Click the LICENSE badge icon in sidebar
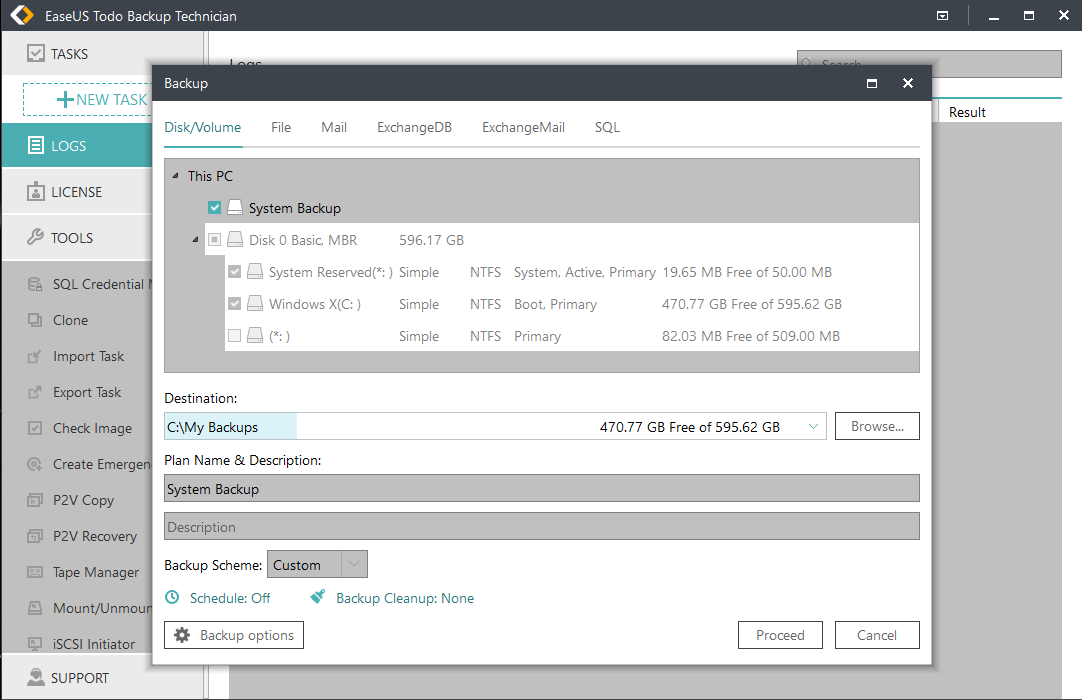Image resolution: width=1082 pixels, height=700 pixels. pyautogui.click(x=35, y=191)
